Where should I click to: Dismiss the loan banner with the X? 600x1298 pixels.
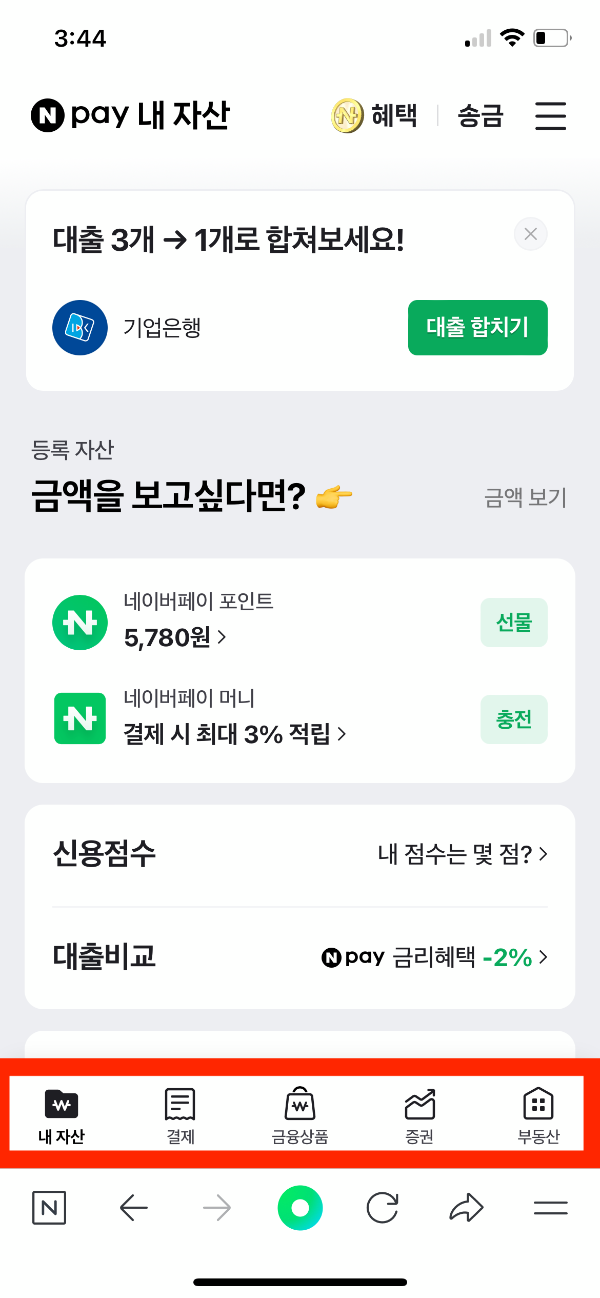click(530, 233)
